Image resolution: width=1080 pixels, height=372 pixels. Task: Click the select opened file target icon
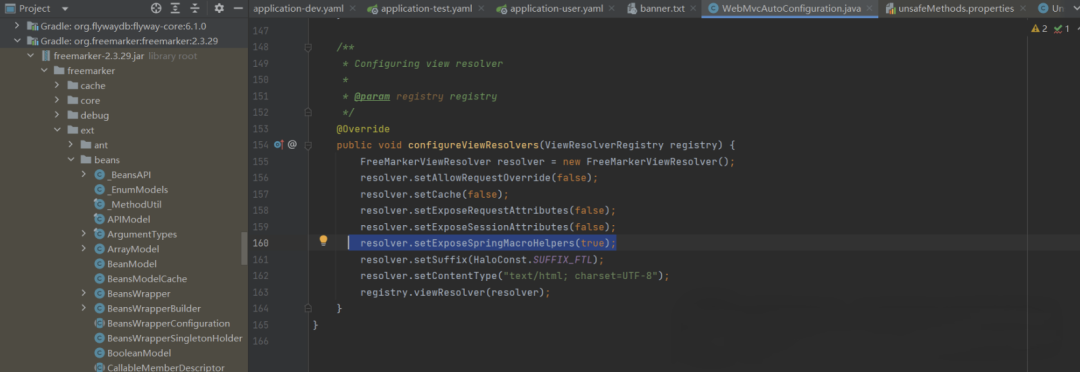point(156,8)
